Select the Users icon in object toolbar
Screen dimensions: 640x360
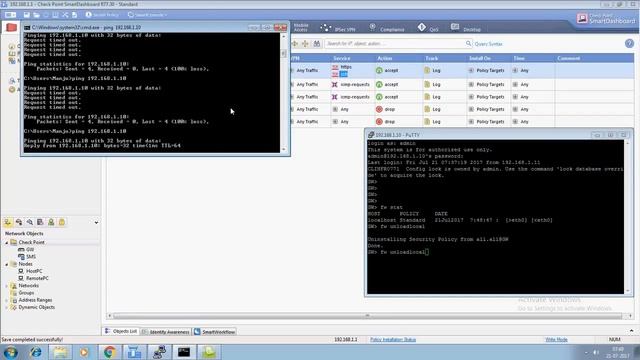(x=51, y=222)
